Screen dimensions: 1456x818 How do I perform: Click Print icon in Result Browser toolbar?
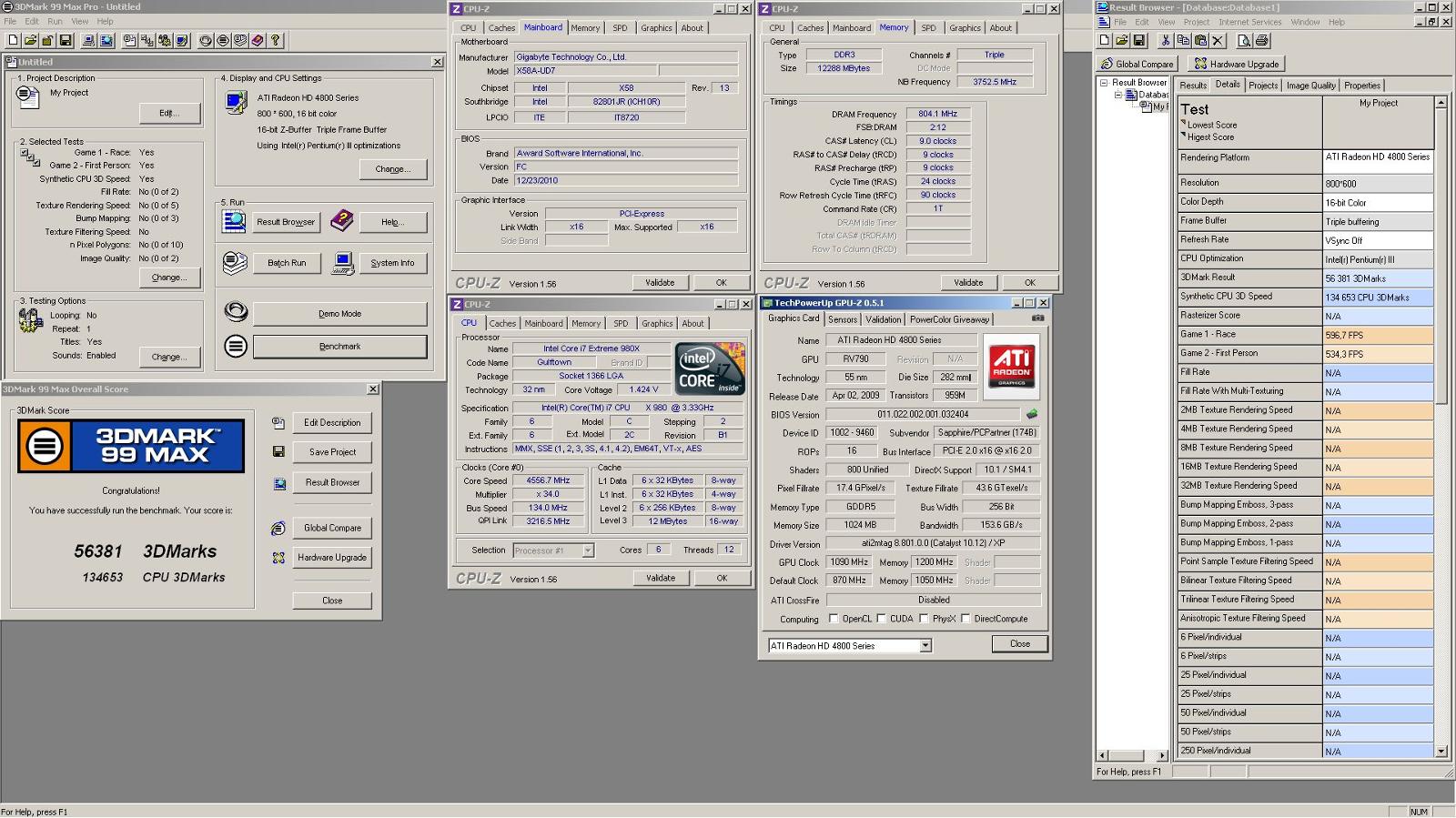tap(1262, 40)
